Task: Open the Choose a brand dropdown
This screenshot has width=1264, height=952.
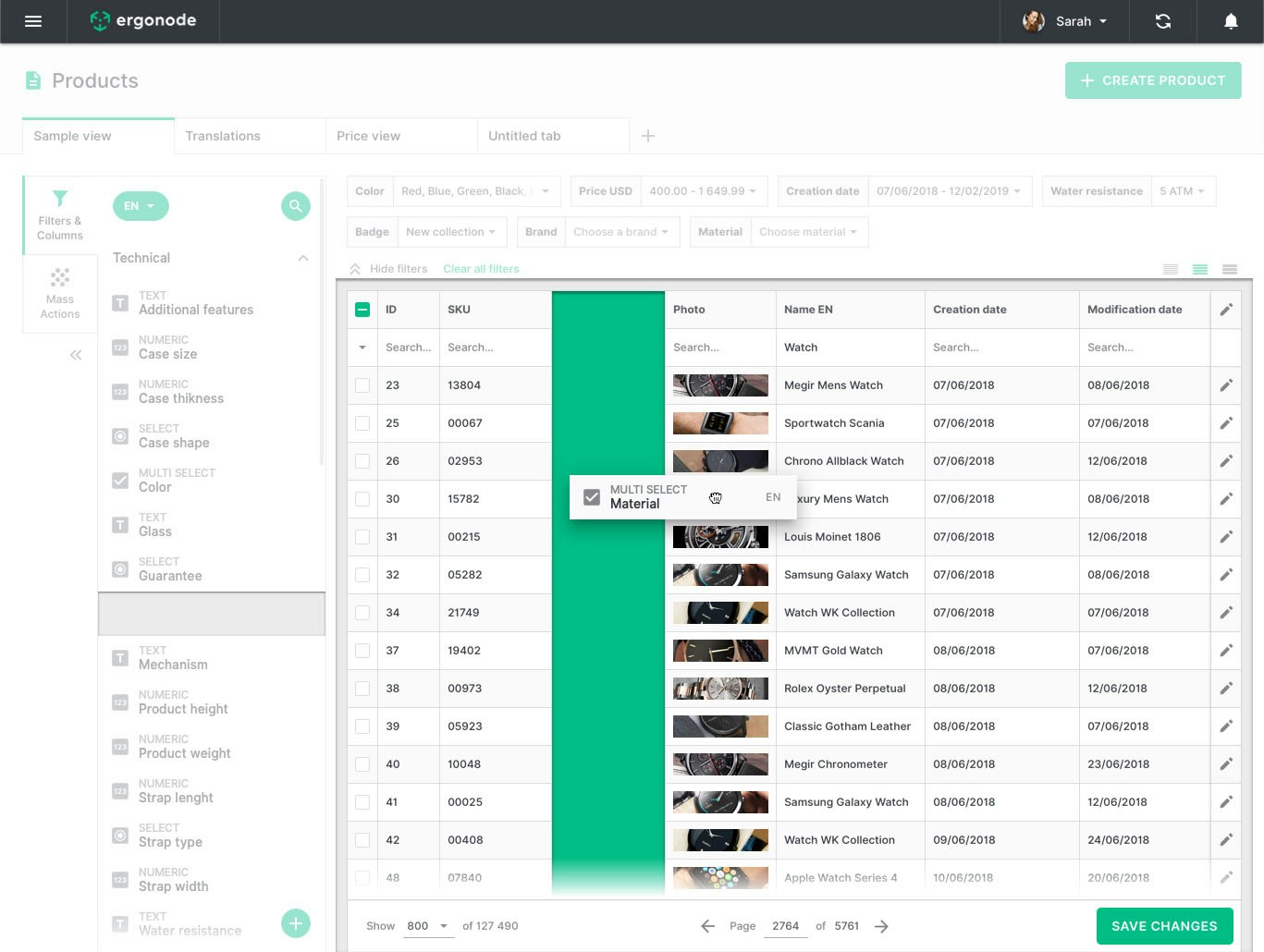Action: (621, 232)
